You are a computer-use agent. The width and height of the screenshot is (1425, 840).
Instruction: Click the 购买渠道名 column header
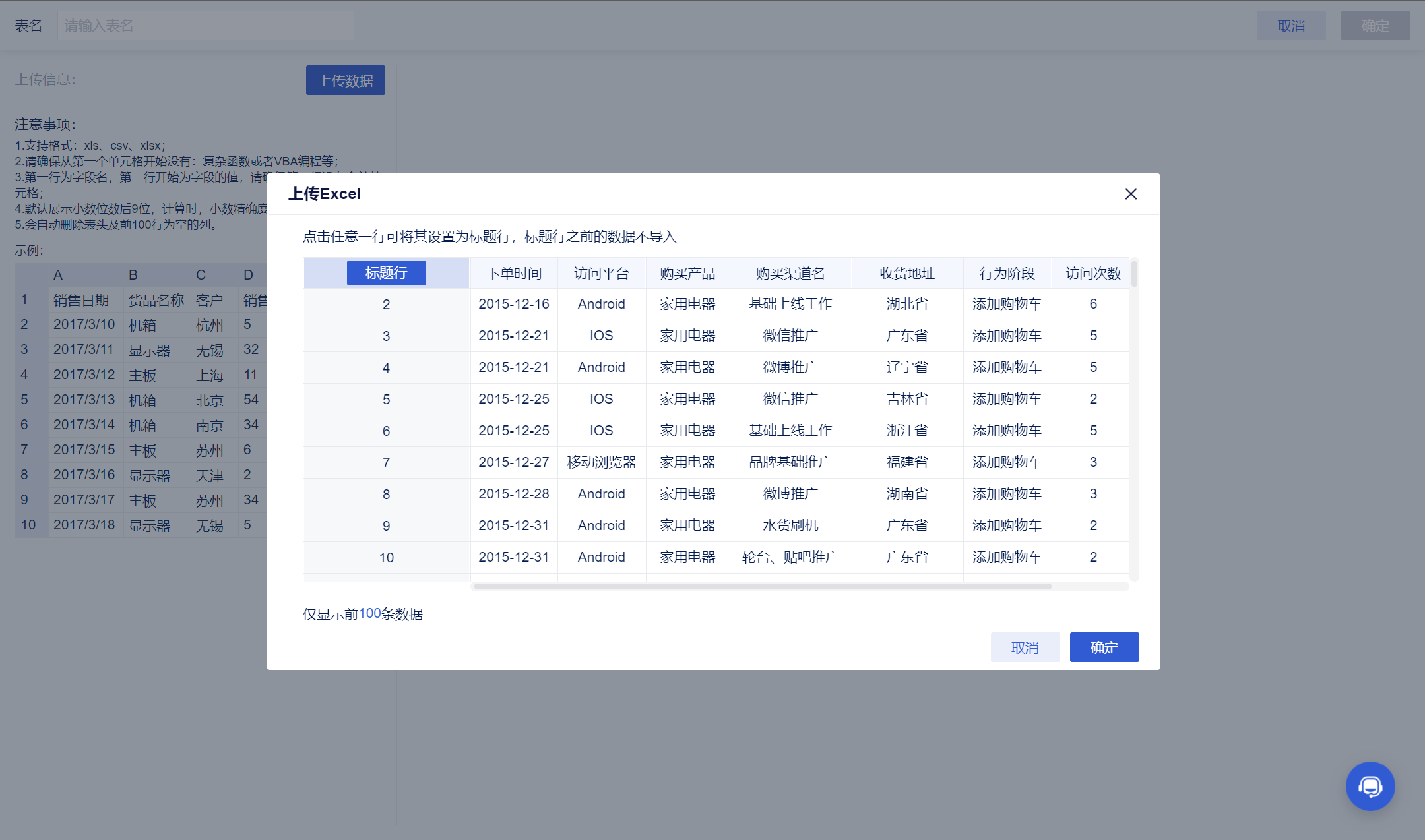[790, 274]
